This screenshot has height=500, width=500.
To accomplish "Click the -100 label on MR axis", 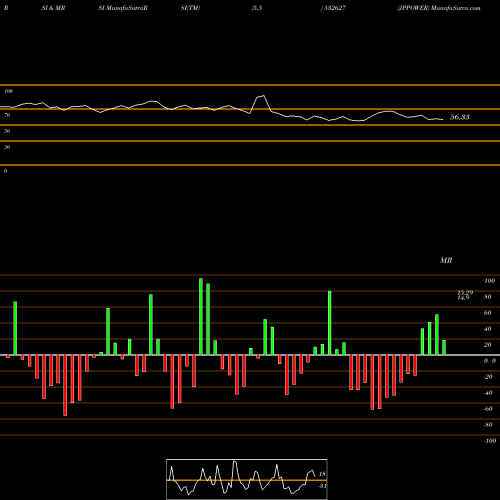I will pos(490,441).
